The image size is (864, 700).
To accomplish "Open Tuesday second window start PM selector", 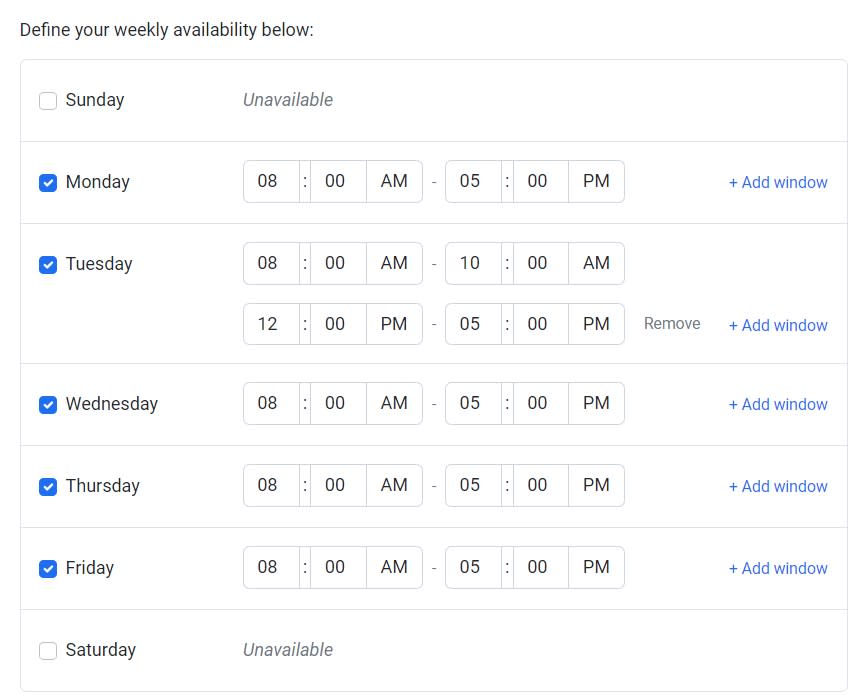I will (x=394, y=324).
